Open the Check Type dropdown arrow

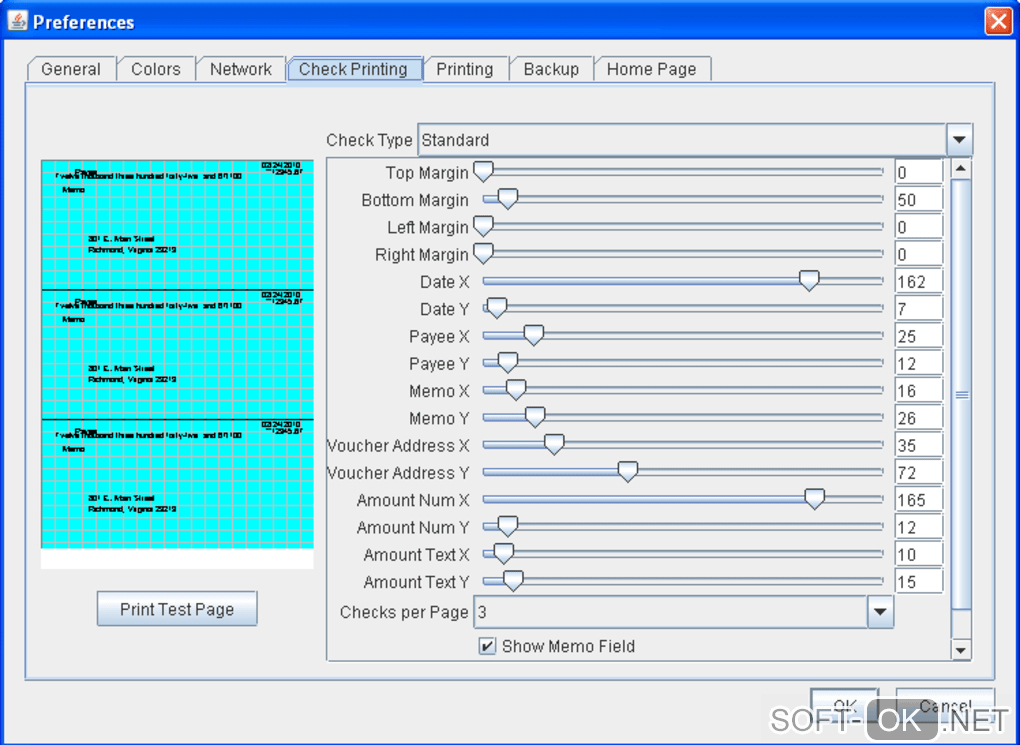pos(959,140)
